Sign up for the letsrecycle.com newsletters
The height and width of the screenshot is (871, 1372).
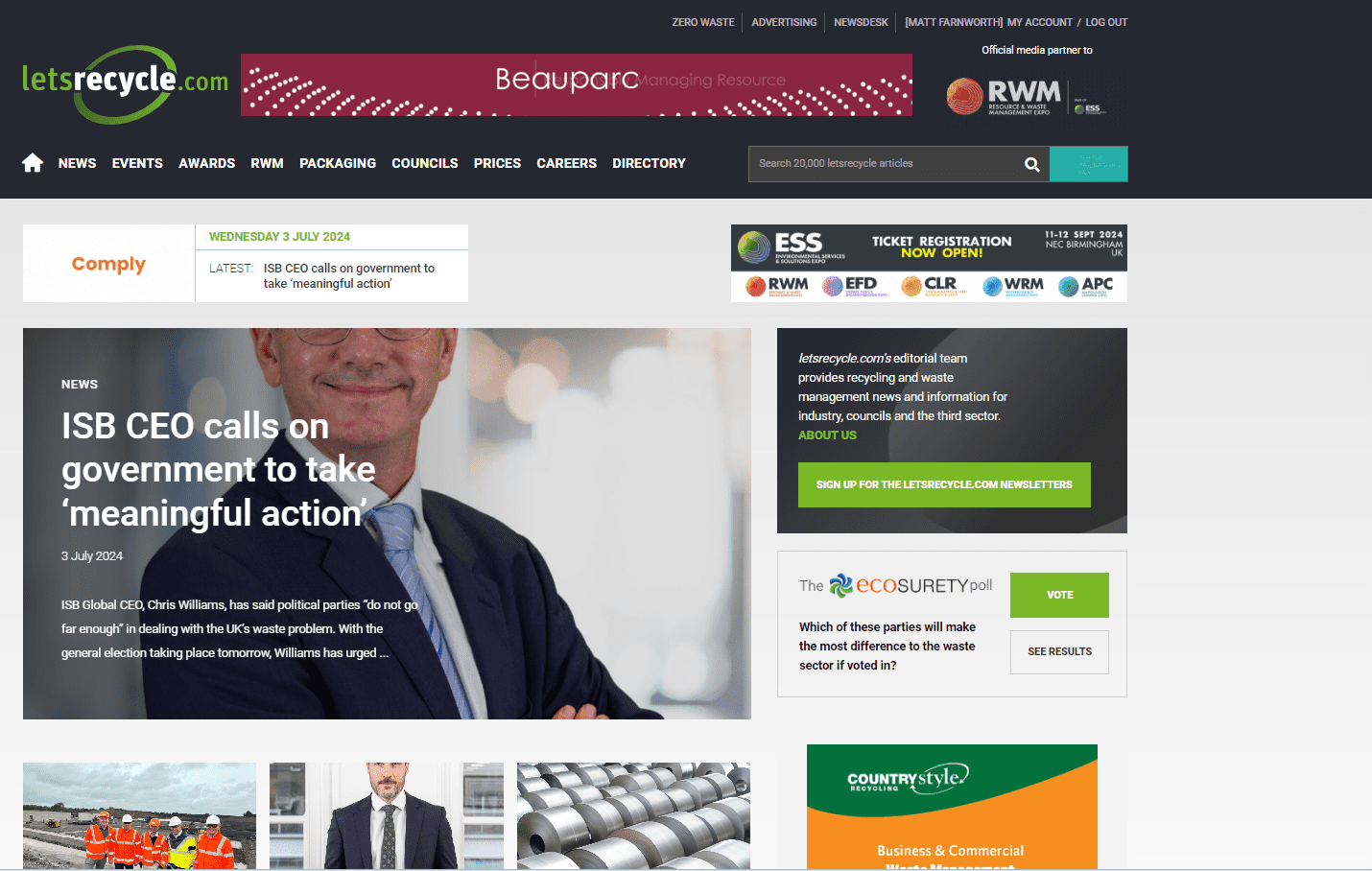[x=944, y=485]
